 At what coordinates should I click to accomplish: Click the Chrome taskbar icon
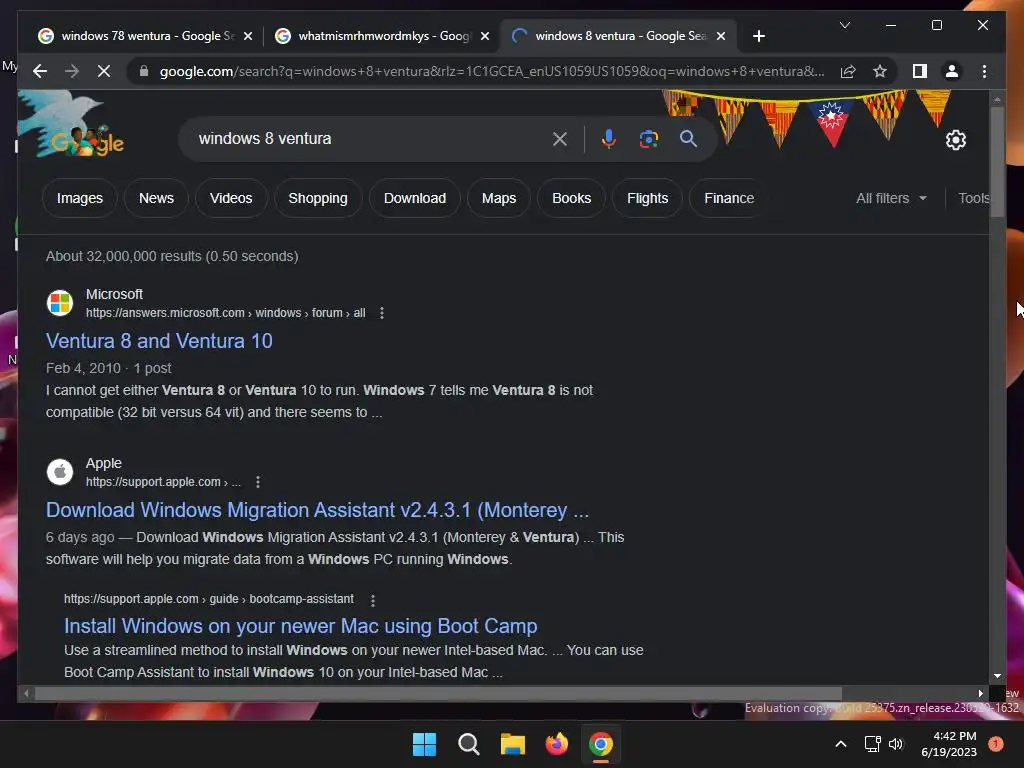601,744
